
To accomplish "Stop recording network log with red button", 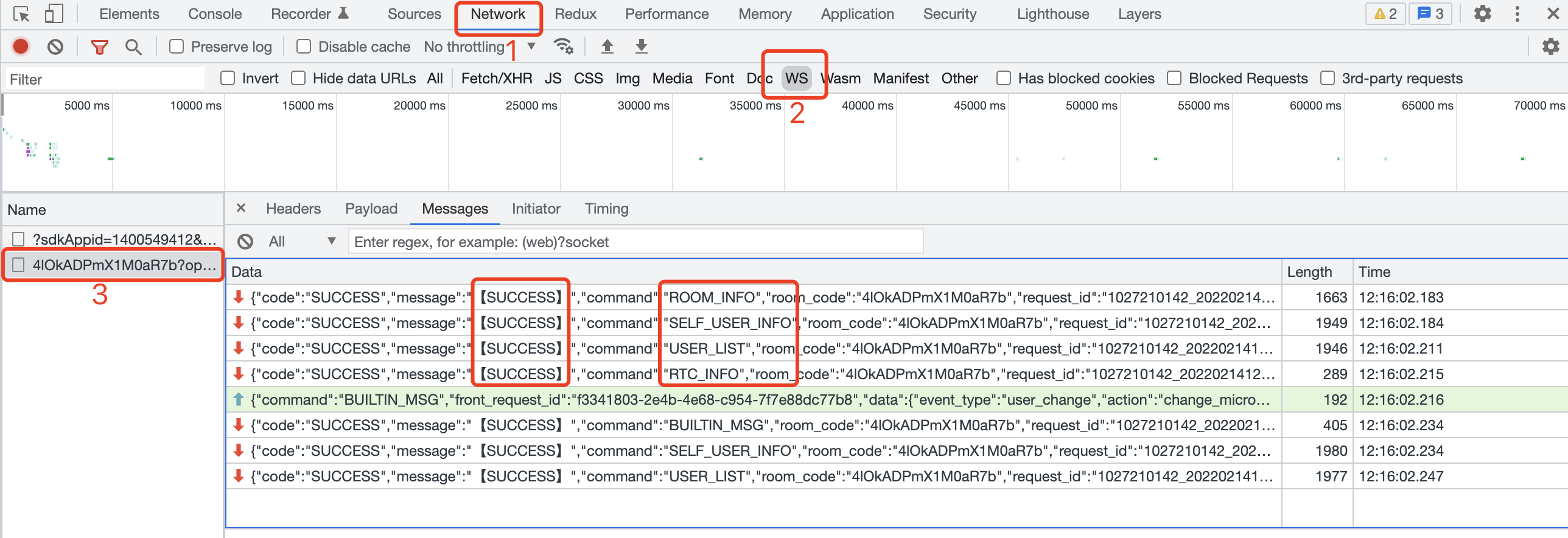I will coord(21,47).
